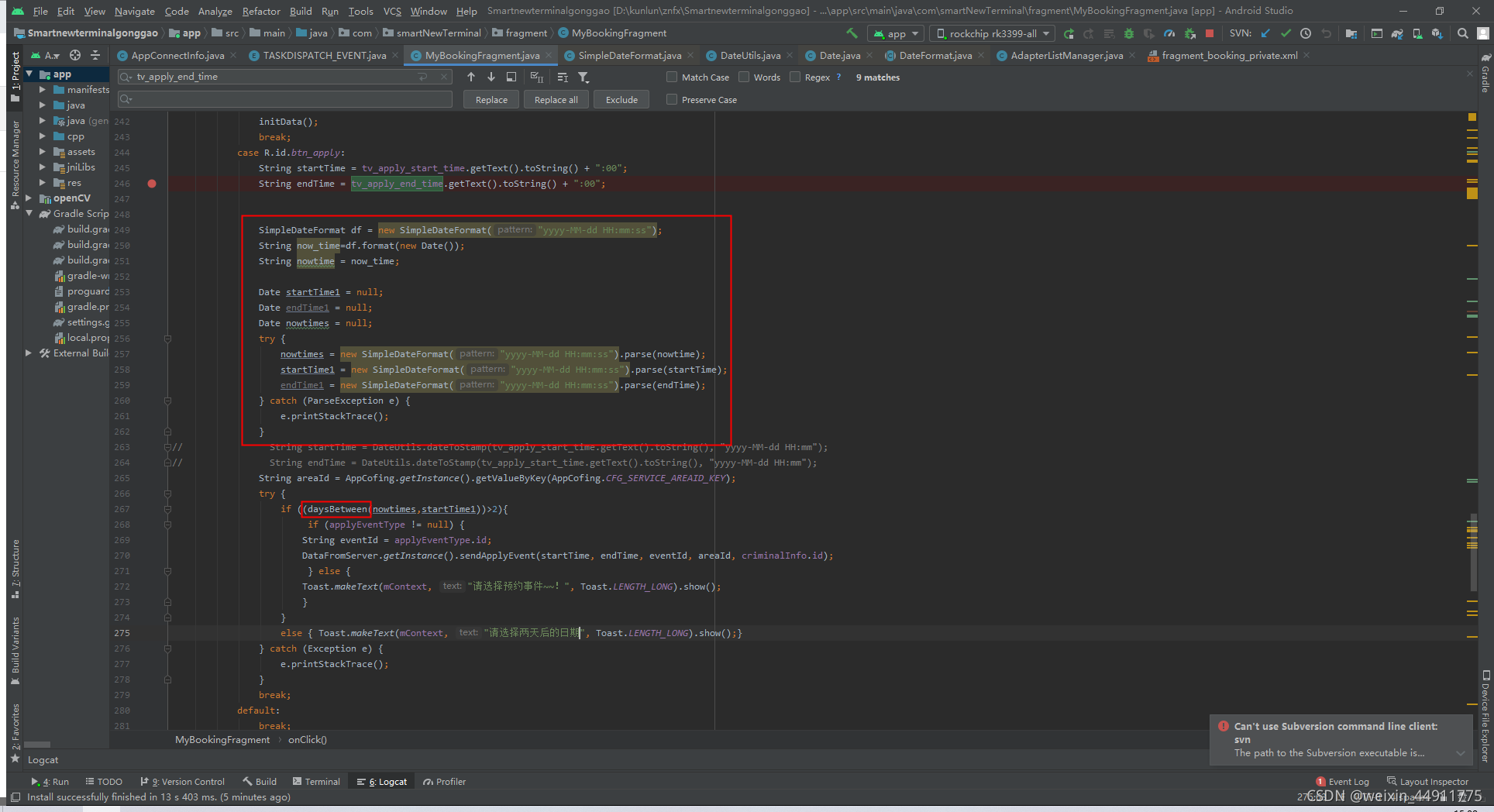
Task: Click the Search Everywhere magnifier icon
Action: tap(1462, 33)
